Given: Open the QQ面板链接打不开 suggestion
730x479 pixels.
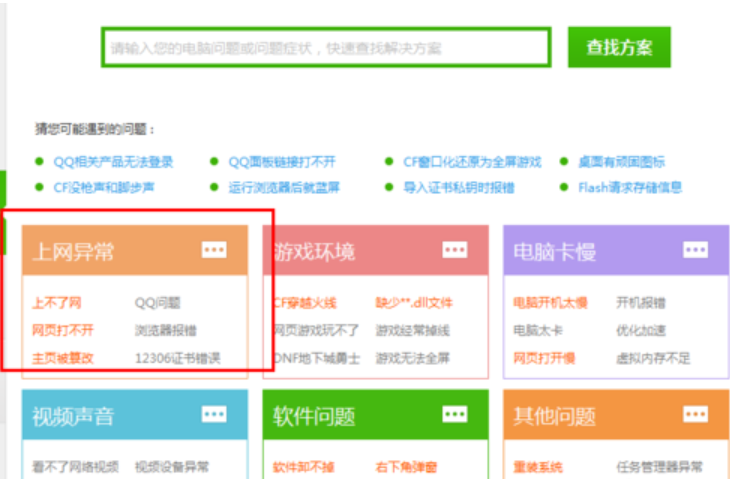Looking at the screenshot, I should click(x=282, y=162).
